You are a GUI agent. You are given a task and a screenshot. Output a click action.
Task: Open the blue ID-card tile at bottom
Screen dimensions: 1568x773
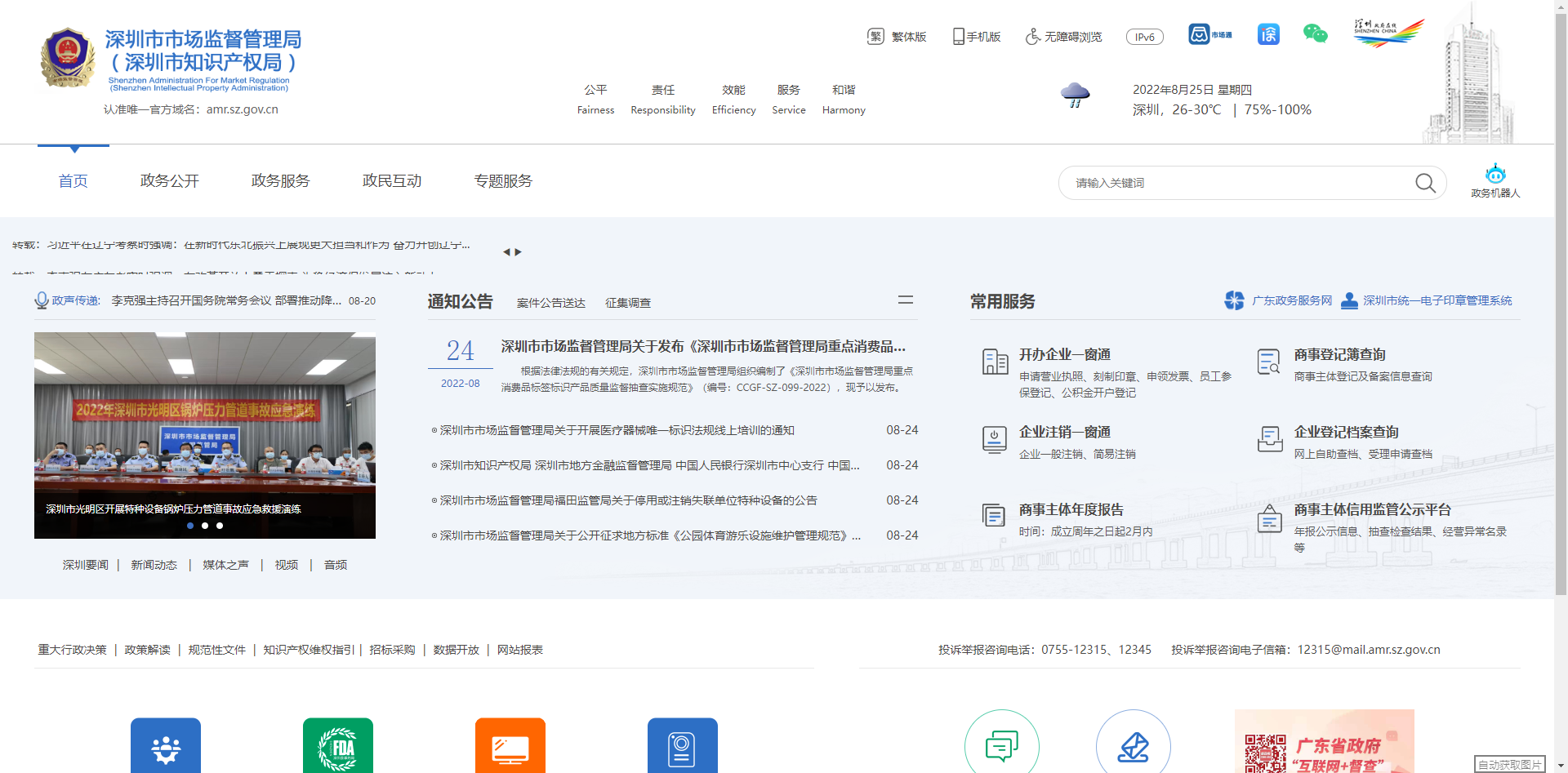pos(683,745)
